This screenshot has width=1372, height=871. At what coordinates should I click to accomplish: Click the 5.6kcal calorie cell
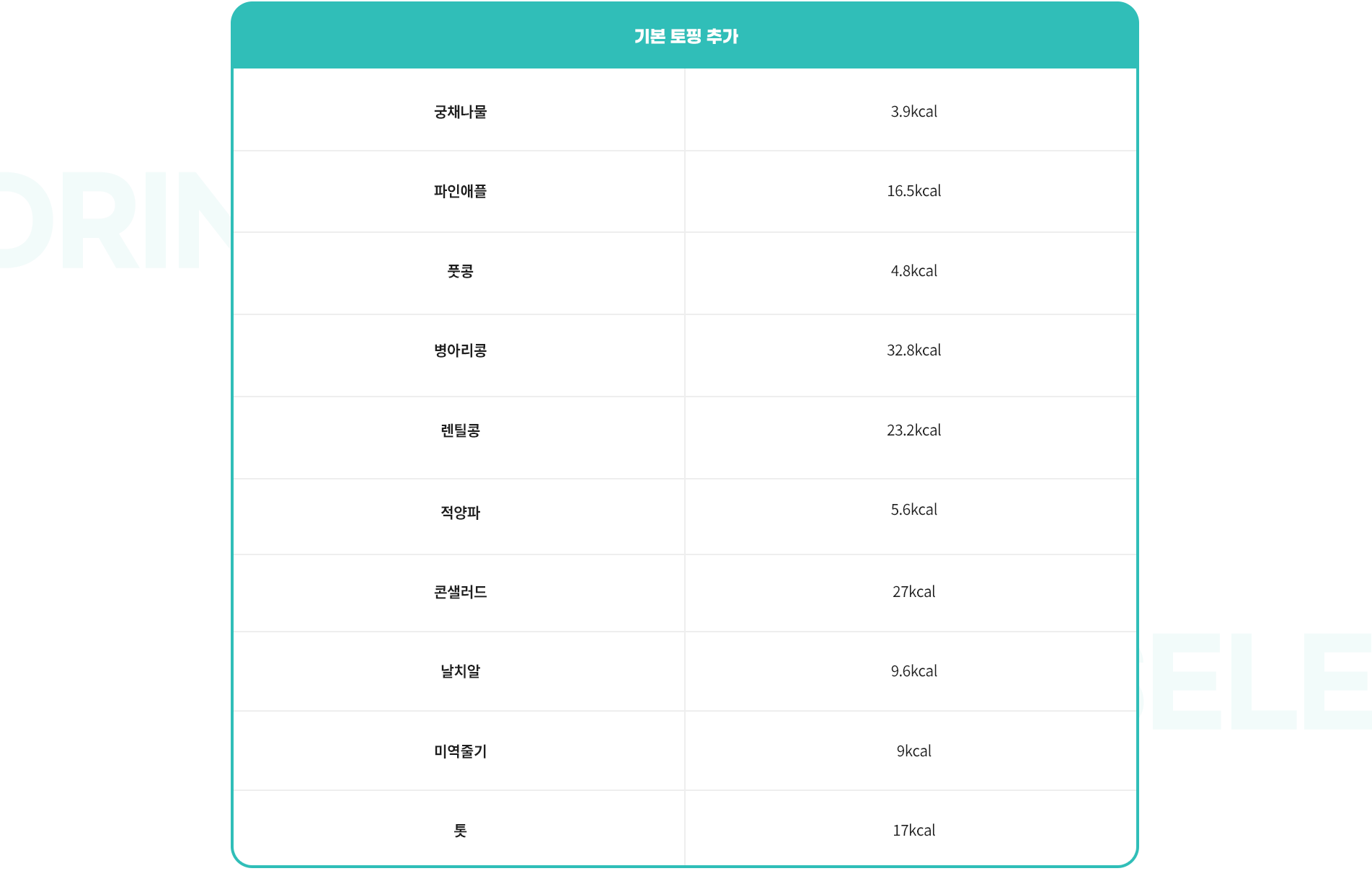tap(913, 510)
